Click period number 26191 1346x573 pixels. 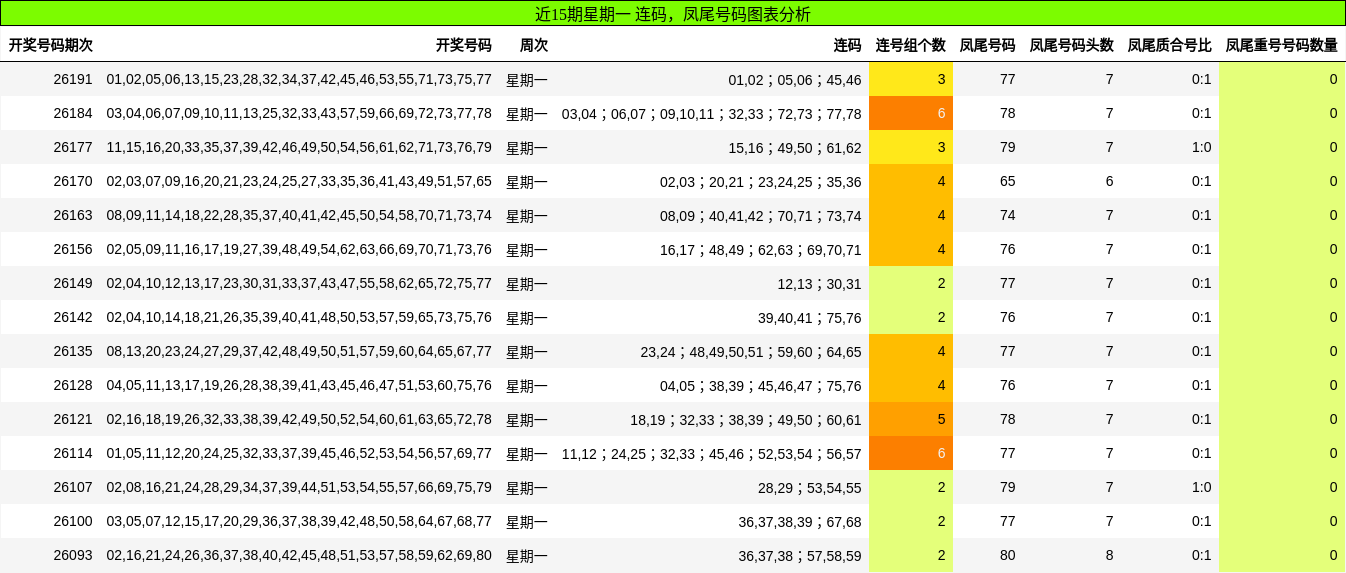pyautogui.click(x=73, y=79)
